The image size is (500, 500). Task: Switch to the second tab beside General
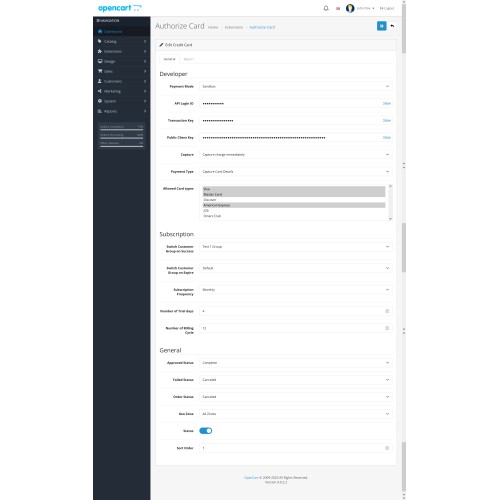(188, 59)
